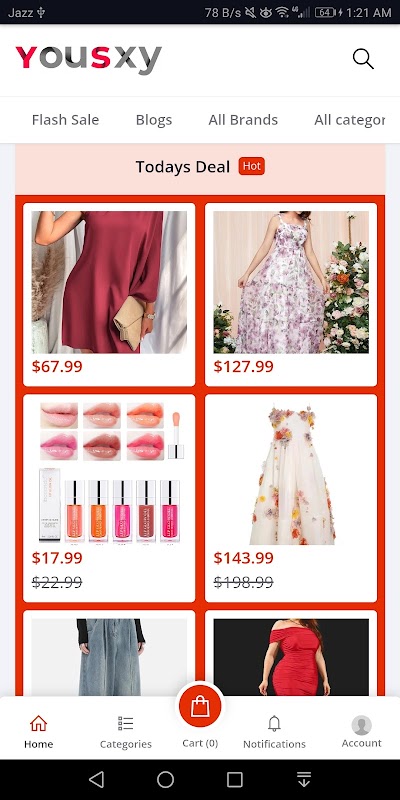Open the red shopping bag cart button
Image resolution: width=400 pixels, height=800 pixels.
[x=199, y=706]
